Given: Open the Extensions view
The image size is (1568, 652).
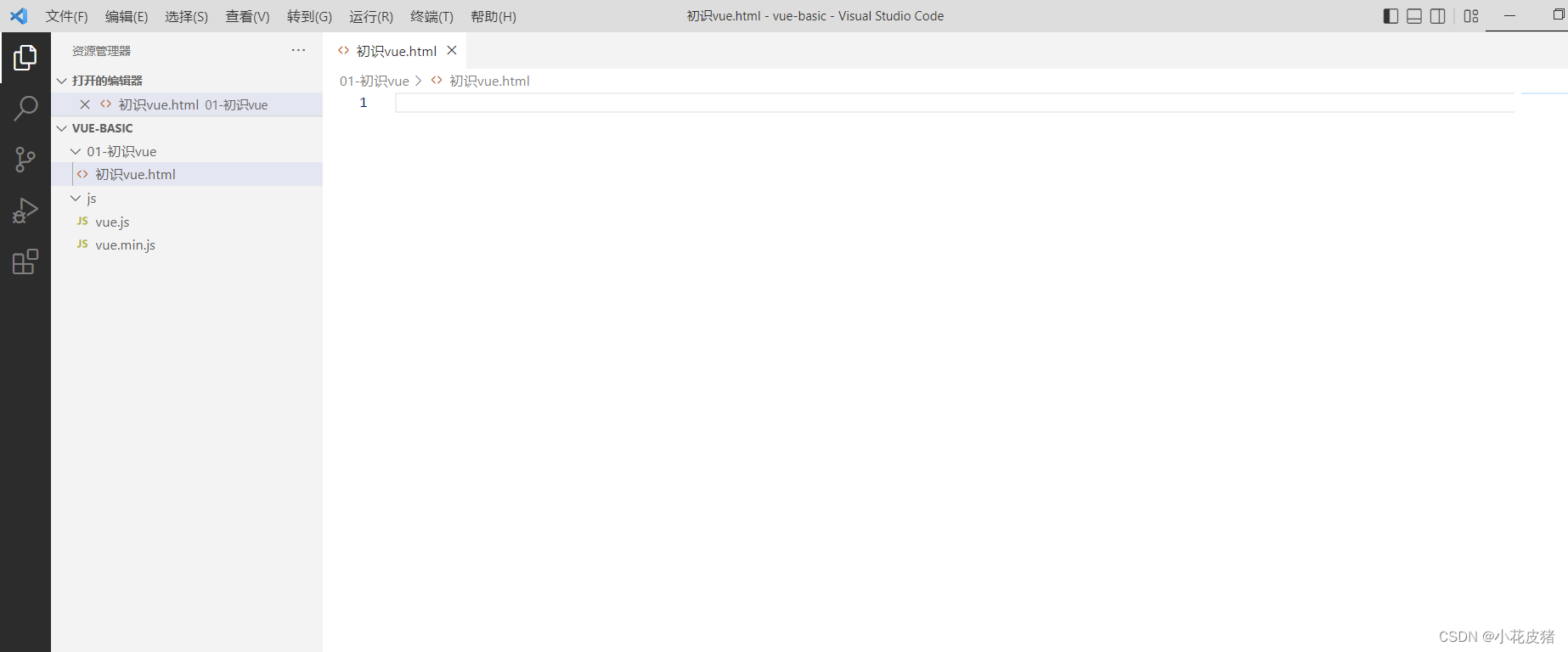Looking at the screenshot, I should point(25,261).
